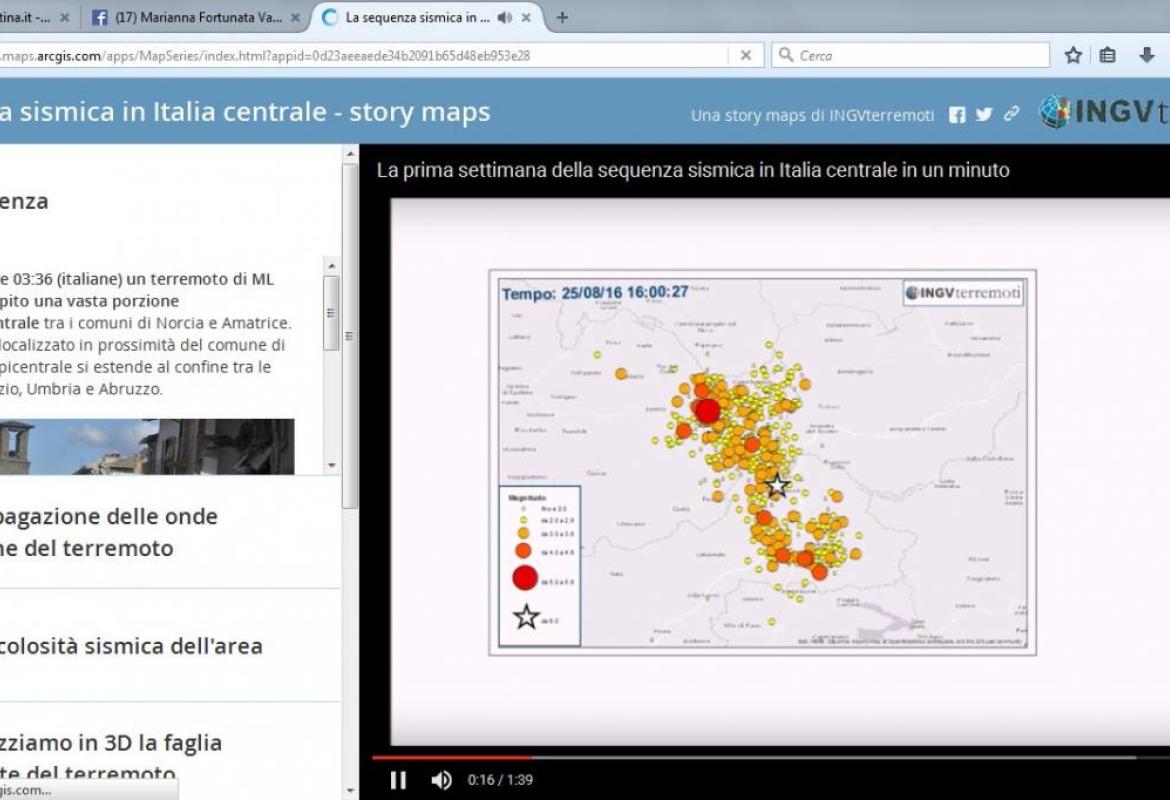1170x800 pixels.
Task: Click the black star epicenter marker
Action: 778,485
